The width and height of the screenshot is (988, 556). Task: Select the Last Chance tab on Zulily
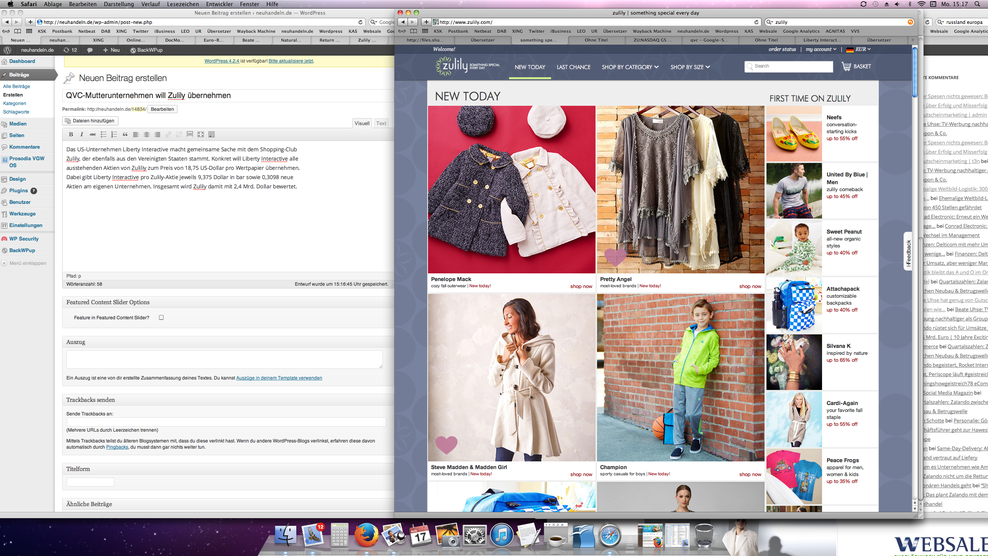click(x=573, y=67)
